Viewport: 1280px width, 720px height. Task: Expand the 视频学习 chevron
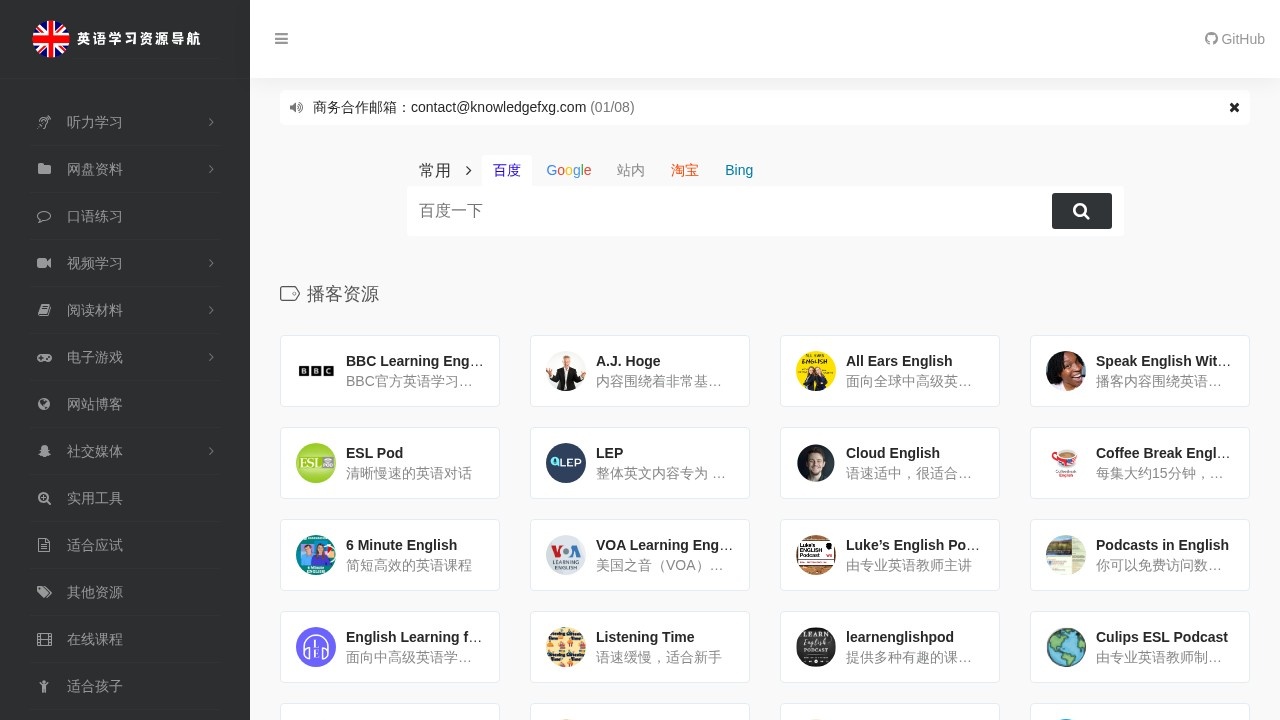tap(211, 263)
